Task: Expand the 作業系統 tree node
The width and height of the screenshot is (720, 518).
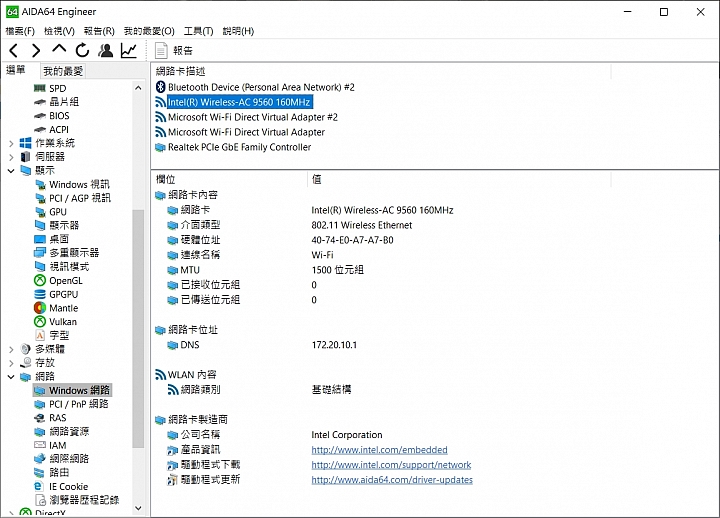Action: point(11,143)
